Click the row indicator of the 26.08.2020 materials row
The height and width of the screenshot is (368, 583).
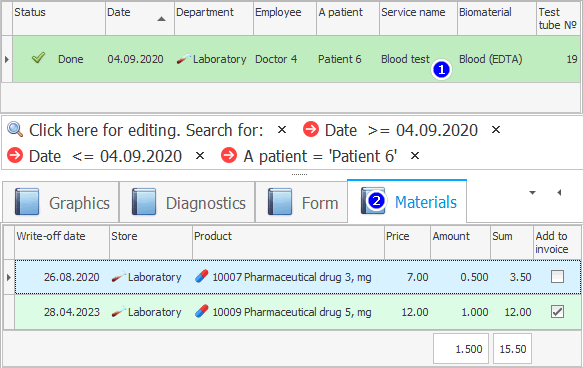click(x=9, y=277)
